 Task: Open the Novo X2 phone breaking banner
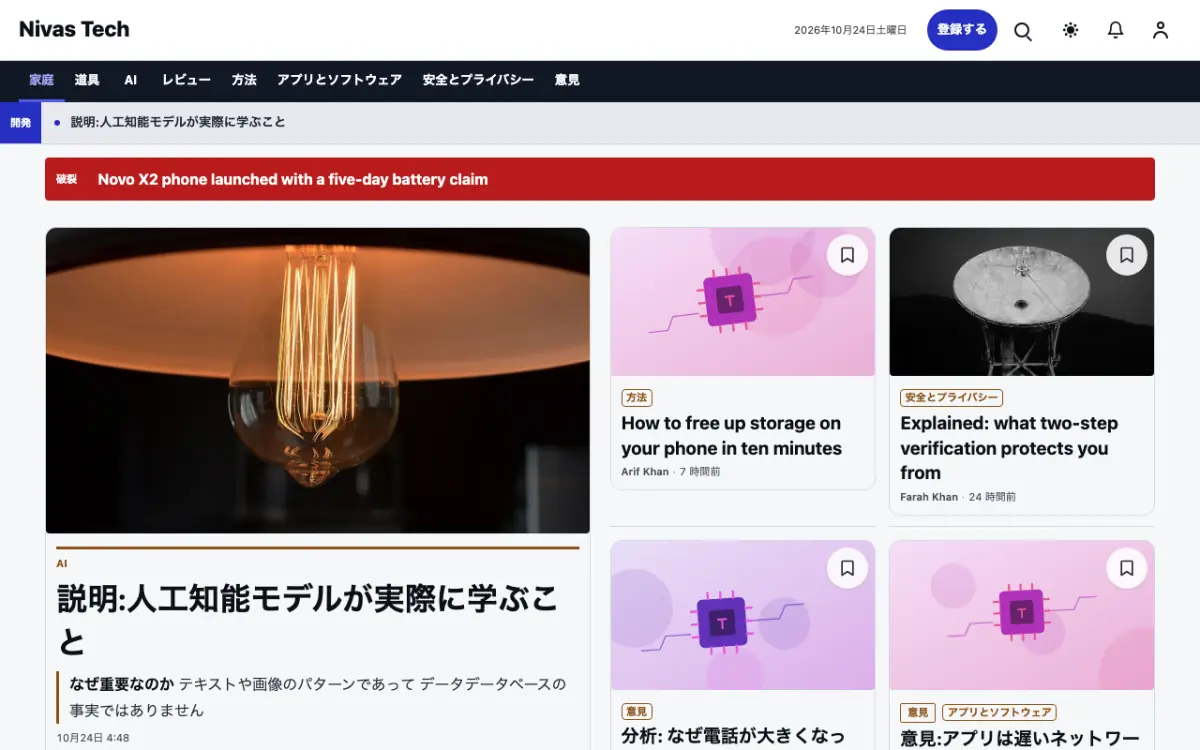tap(600, 179)
